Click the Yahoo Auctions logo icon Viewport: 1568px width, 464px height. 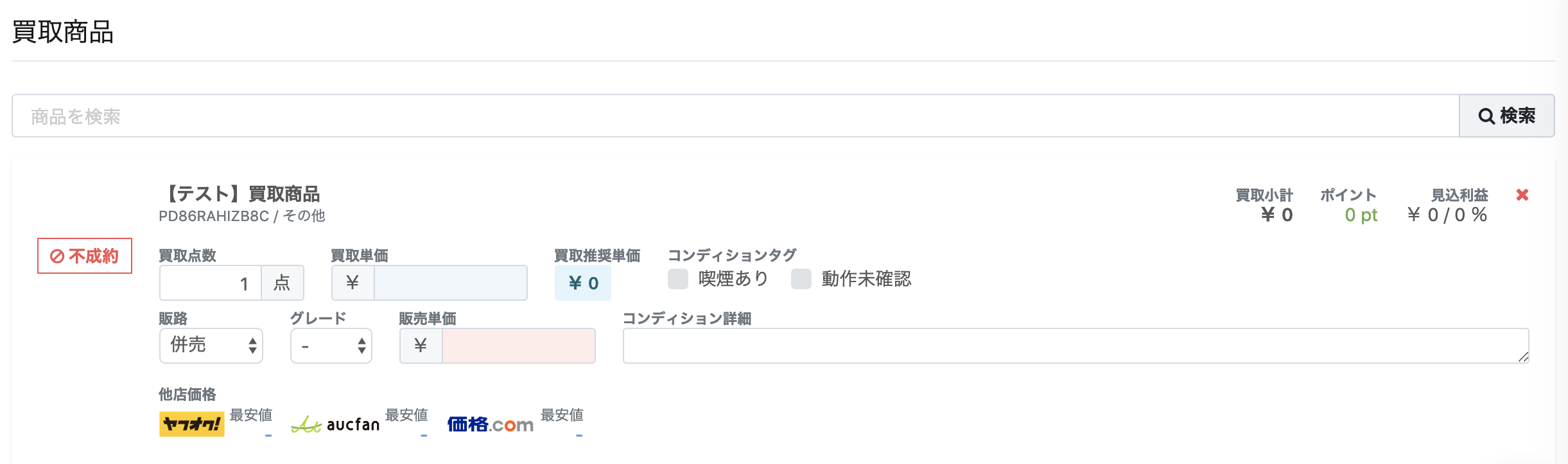tap(191, 424)
